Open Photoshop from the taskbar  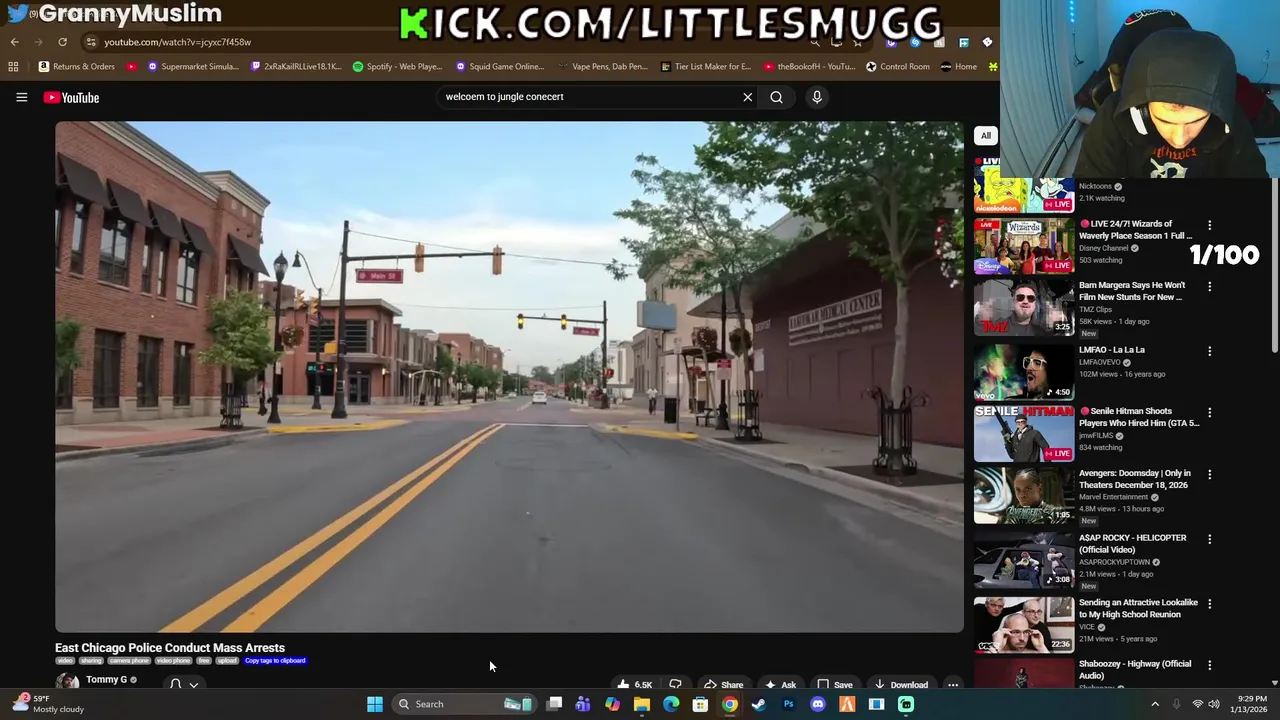[x=788, y=704]
